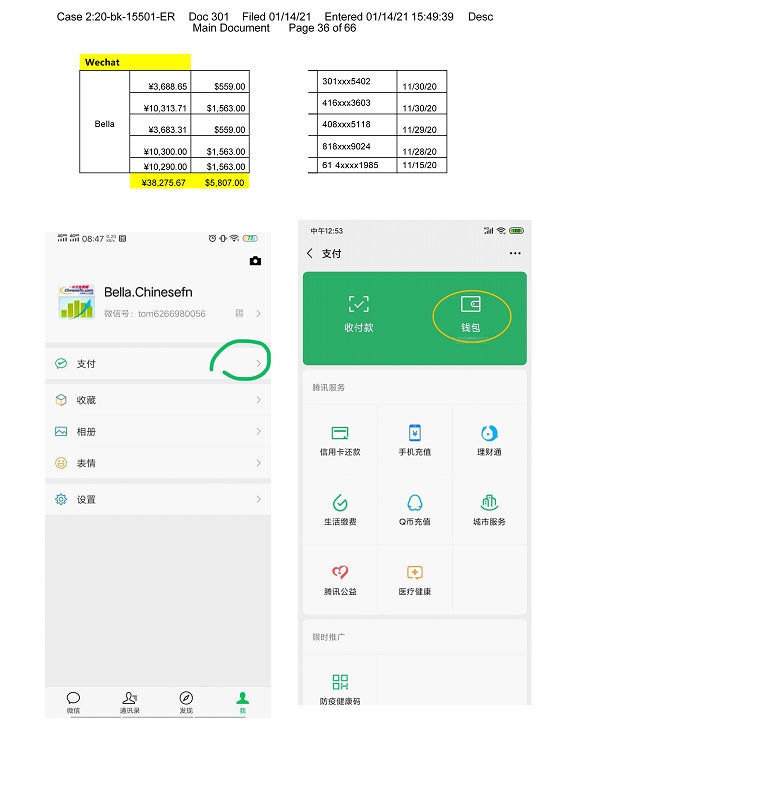
Task: Click Wi-Fi icon in left phone status bar
Action: coord(234,238)
